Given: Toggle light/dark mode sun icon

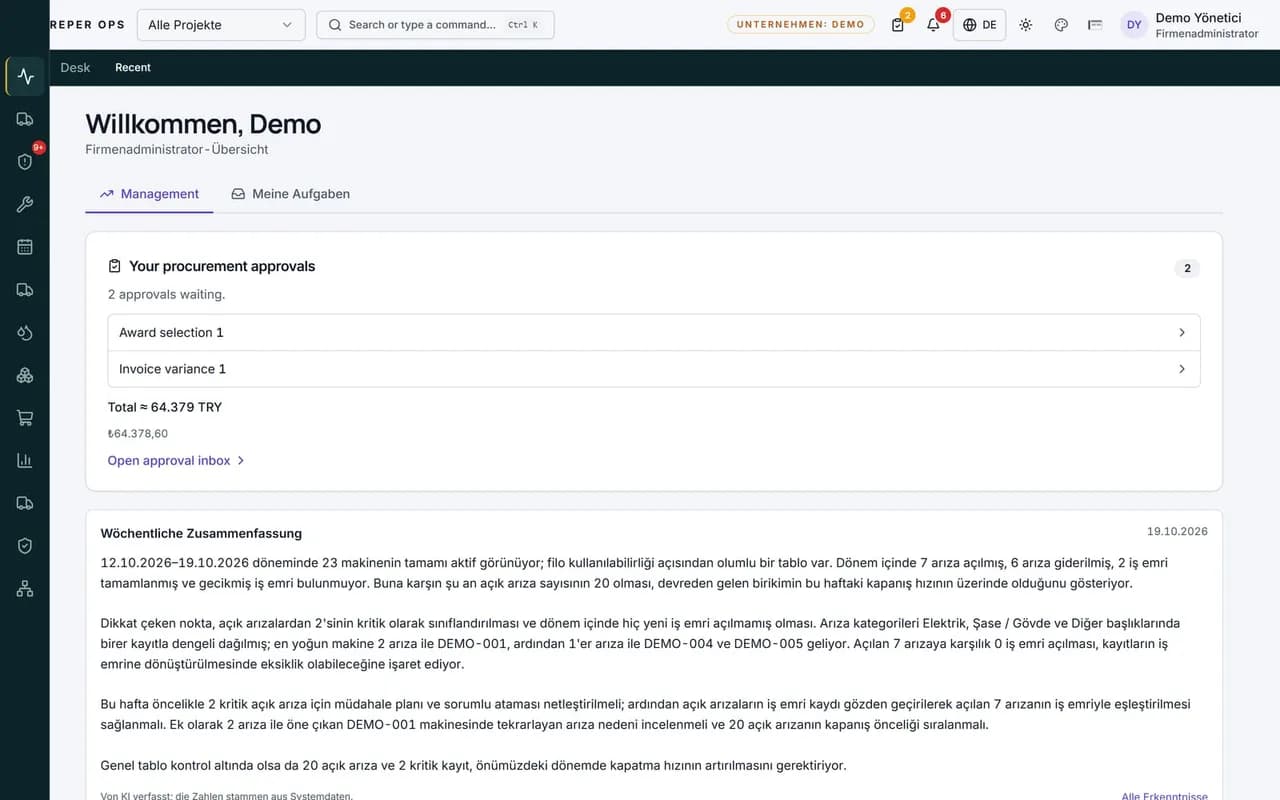Looking at the screenshot, I should click(x=1026, y=25).
